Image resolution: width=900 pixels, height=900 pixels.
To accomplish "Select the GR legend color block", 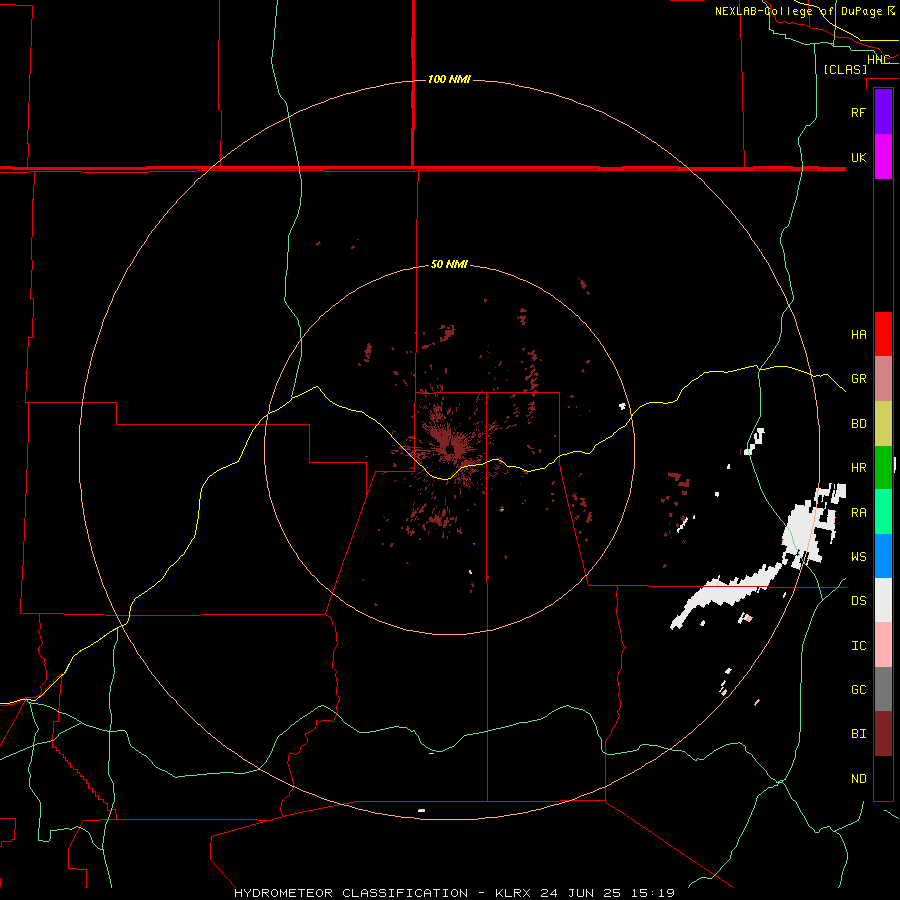I will [883, 379].
